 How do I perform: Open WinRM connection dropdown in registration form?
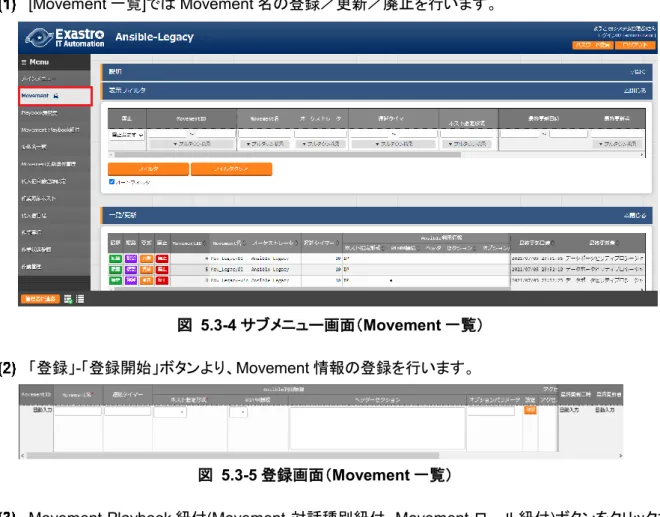[x=239, y=412]
